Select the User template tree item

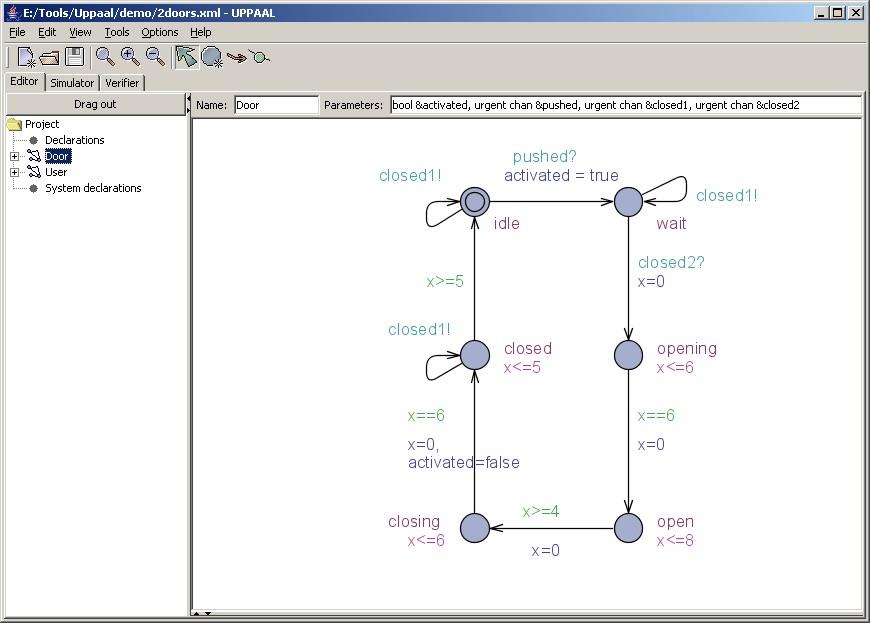55,172
